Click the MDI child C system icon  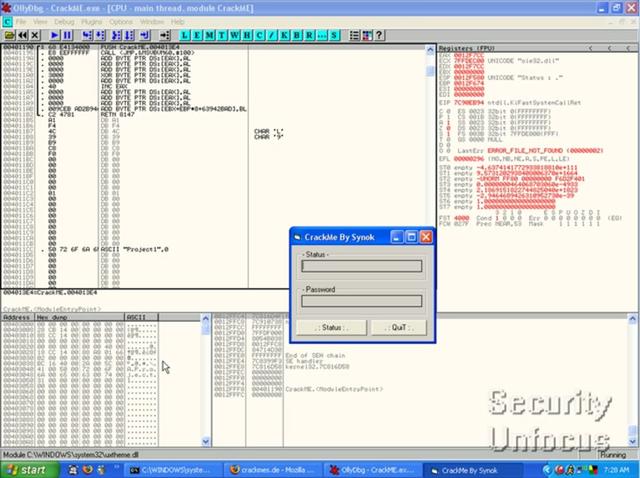(x=7, y=22)
